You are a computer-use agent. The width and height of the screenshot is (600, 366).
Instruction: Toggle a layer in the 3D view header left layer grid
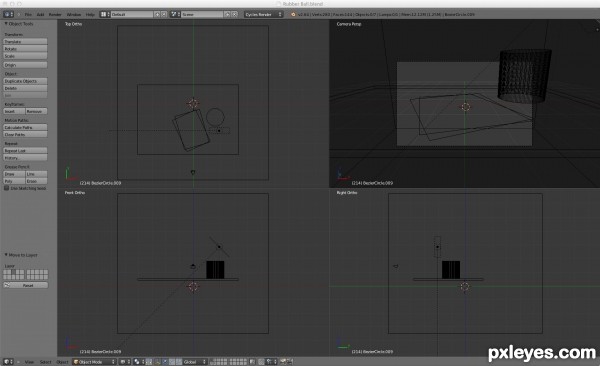219,361
